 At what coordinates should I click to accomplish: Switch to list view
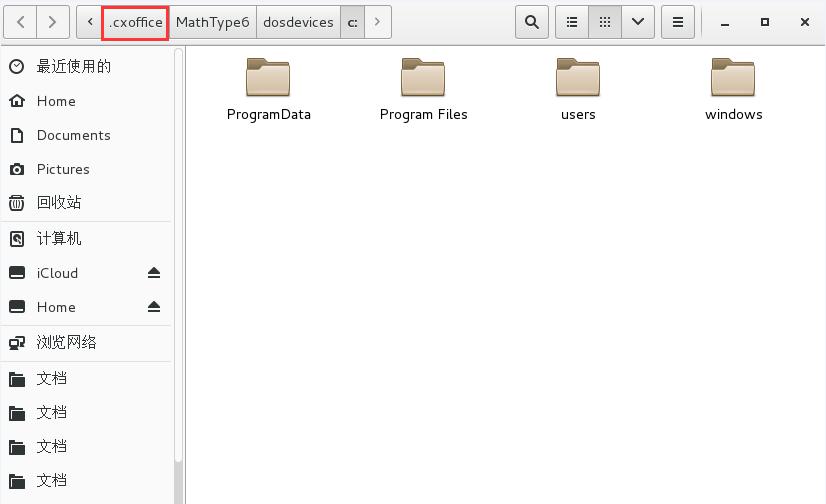pyautogui.click(x=572, y=22)
